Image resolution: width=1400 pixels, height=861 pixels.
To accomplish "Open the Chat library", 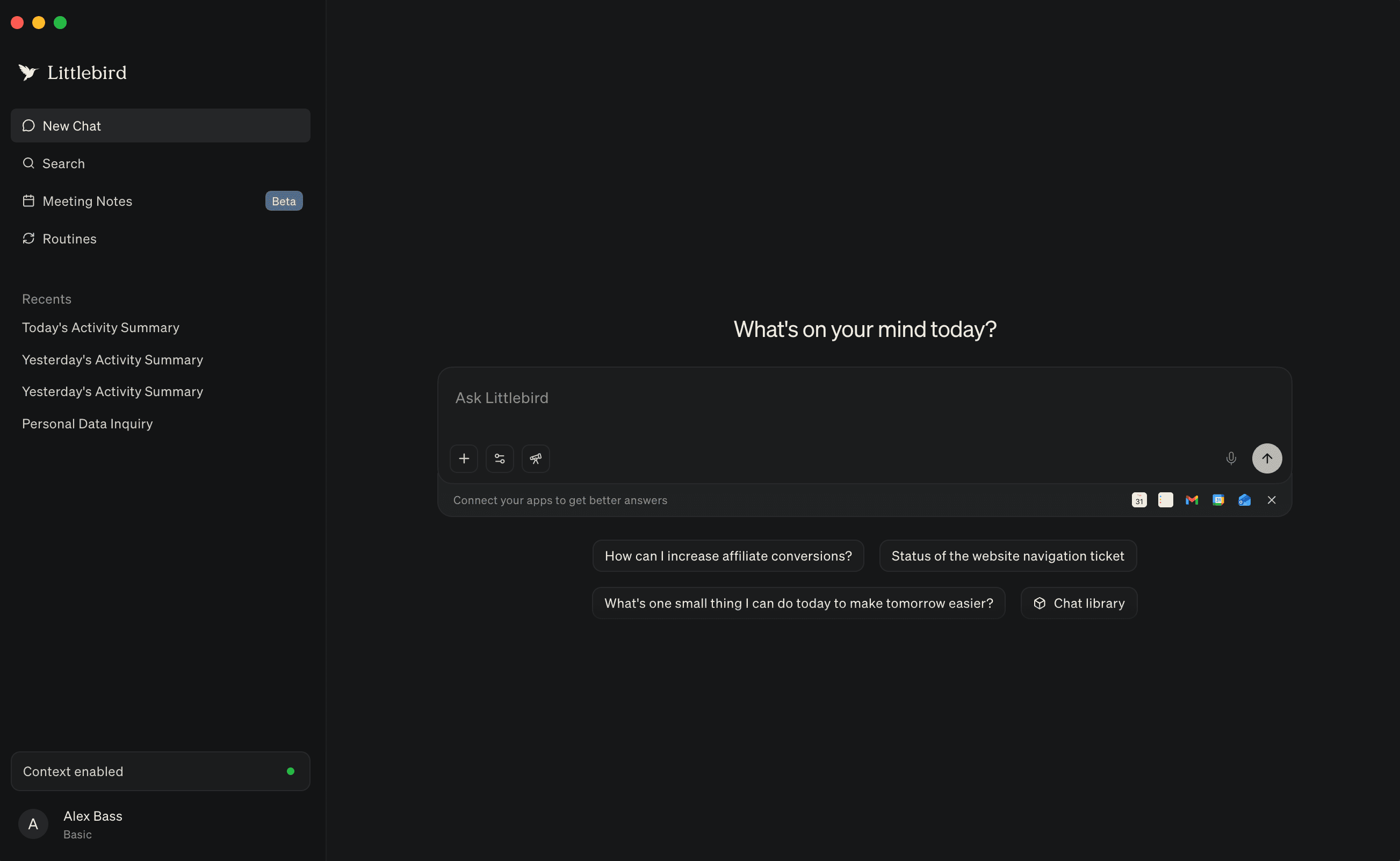I will pos(1078,602).
